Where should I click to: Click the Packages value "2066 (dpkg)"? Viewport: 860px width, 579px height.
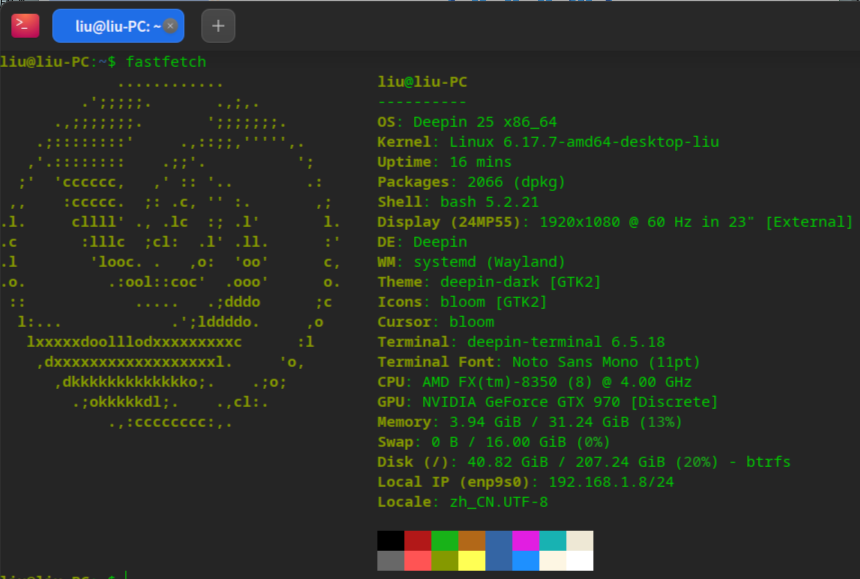516,182
